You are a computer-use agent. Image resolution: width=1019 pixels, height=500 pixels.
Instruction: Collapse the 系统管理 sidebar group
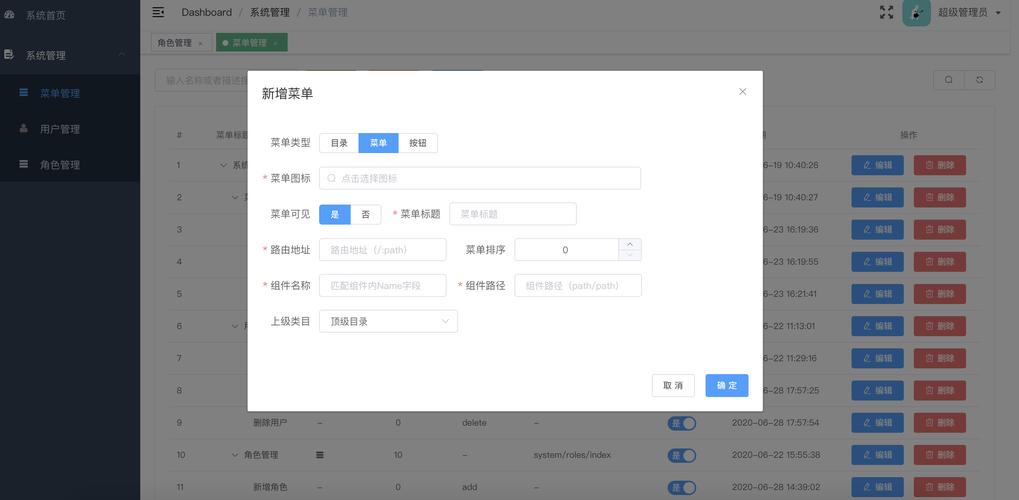coord(70,56)
